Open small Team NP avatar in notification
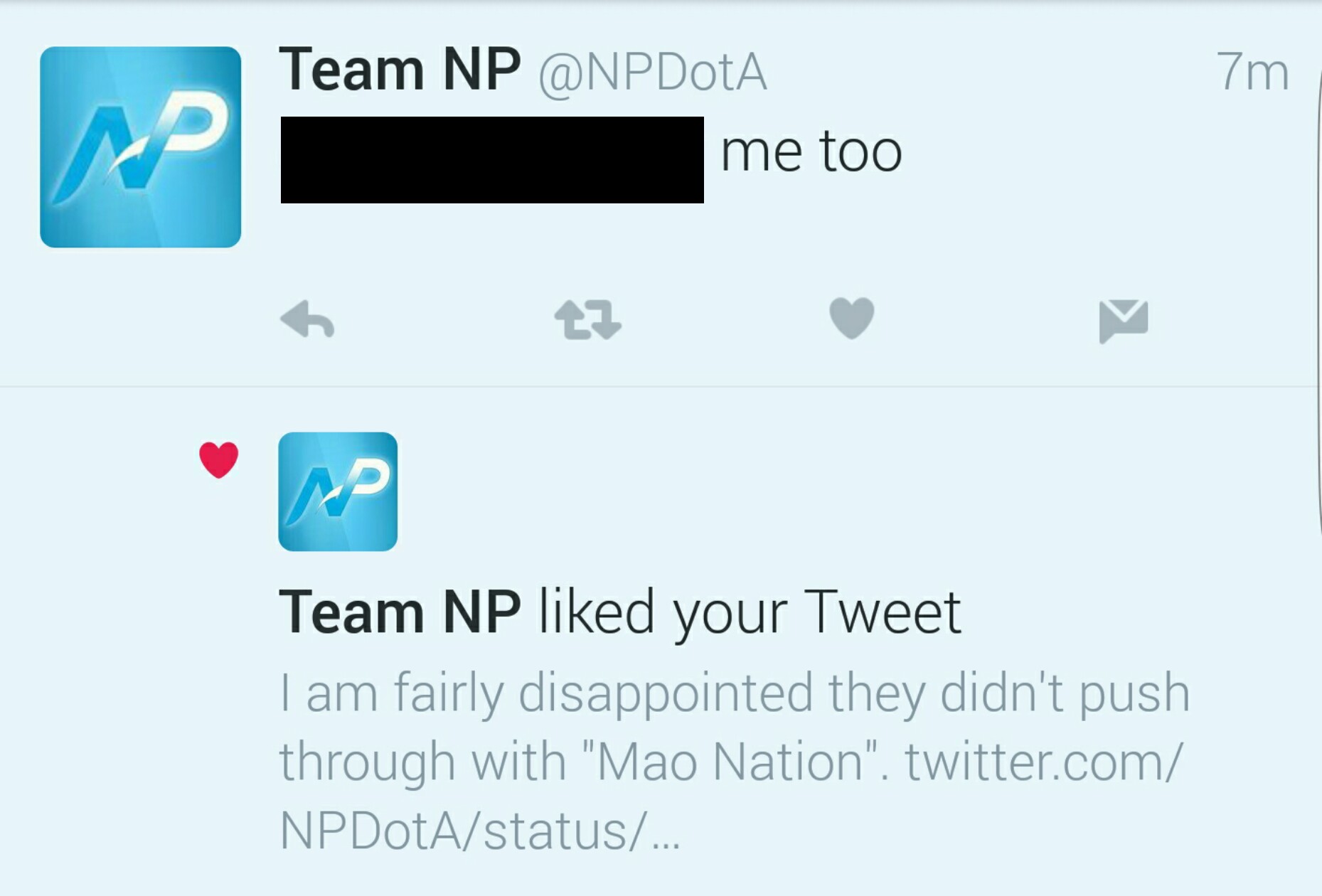 (338, 491)
